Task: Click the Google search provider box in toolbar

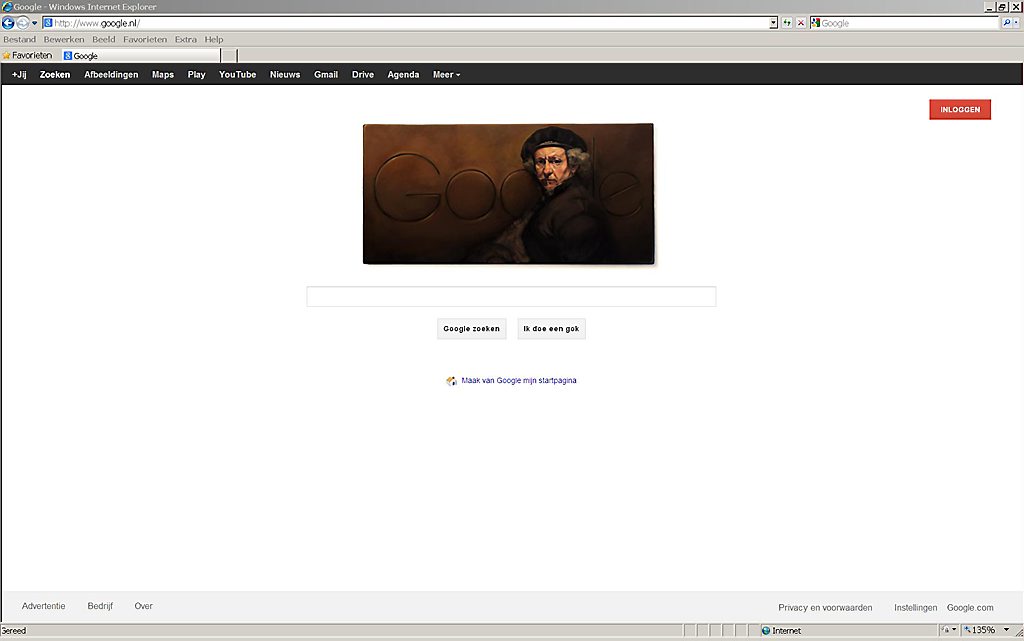Action: tap(905, 23)
